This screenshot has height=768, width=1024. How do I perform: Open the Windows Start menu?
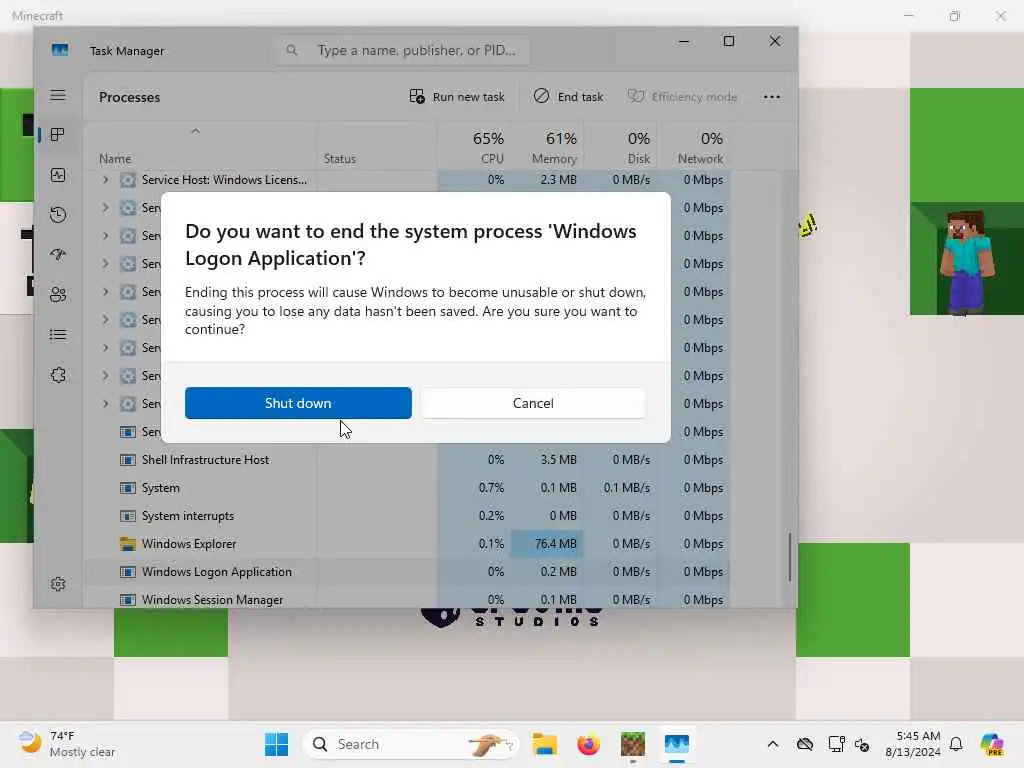276,744
